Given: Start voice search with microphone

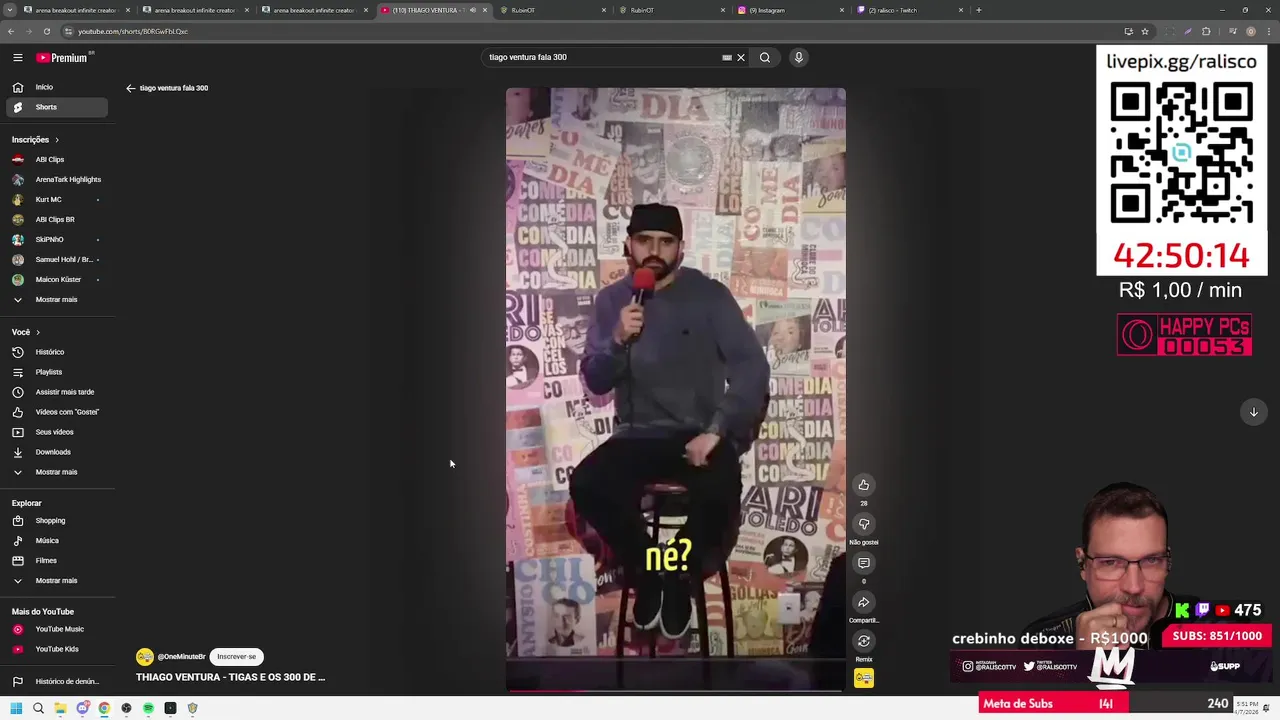Looking at the screenshot, I should [x=798, y=57].
